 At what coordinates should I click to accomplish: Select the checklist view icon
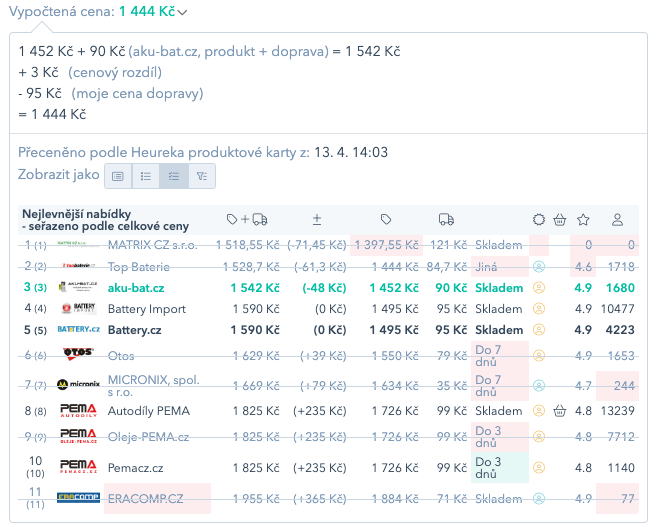(174, 176)
